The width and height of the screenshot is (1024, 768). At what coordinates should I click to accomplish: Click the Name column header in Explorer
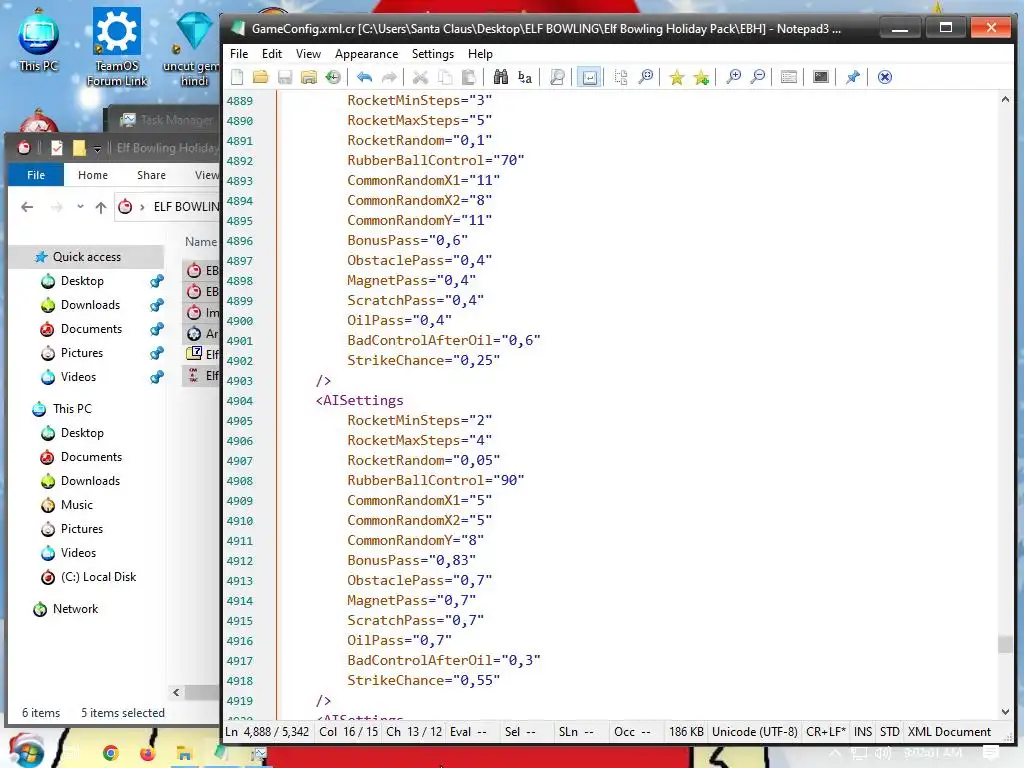pyautogui.click(x=200, y=242)
